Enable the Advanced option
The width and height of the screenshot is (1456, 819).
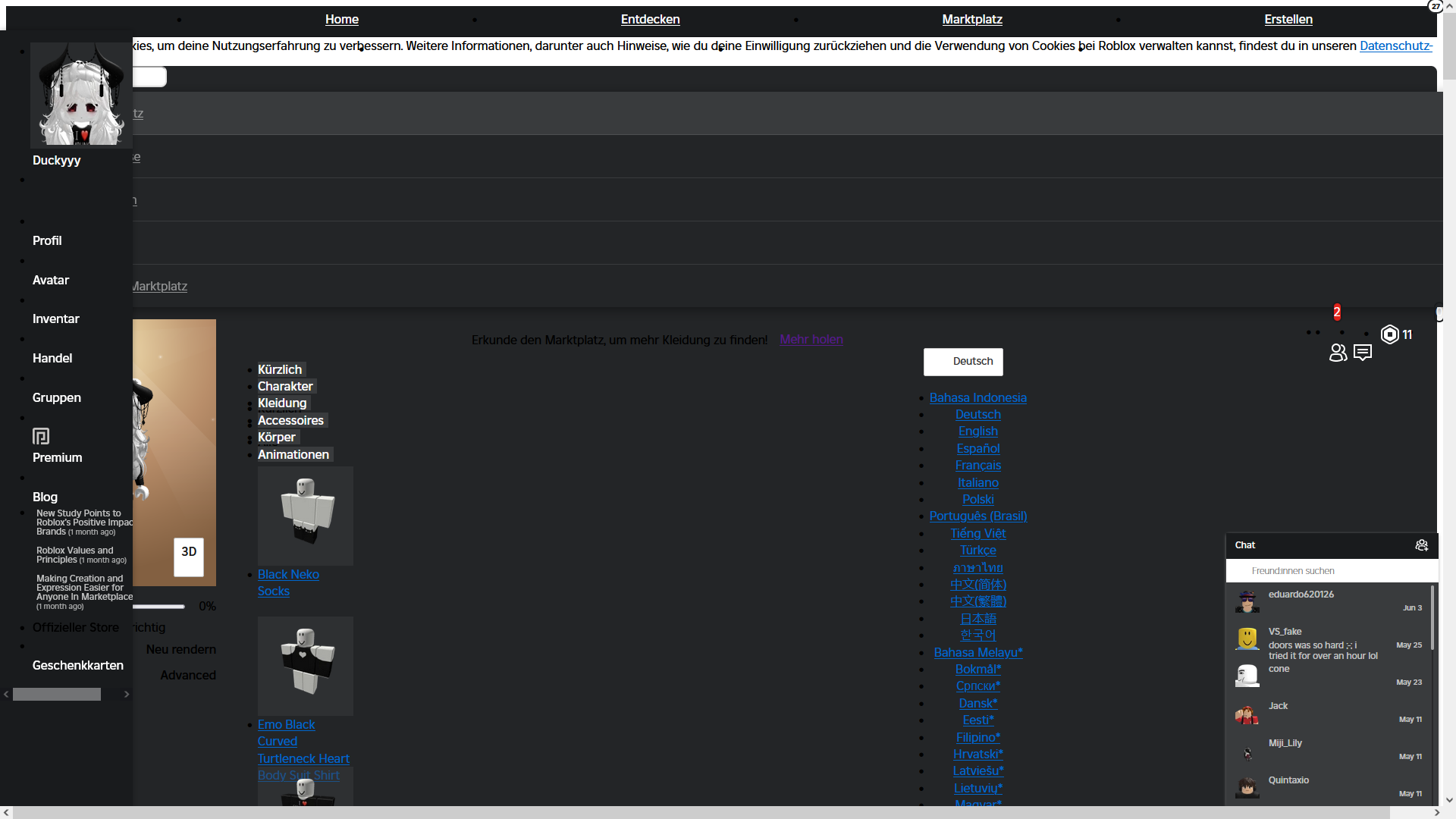coord(187,675)
